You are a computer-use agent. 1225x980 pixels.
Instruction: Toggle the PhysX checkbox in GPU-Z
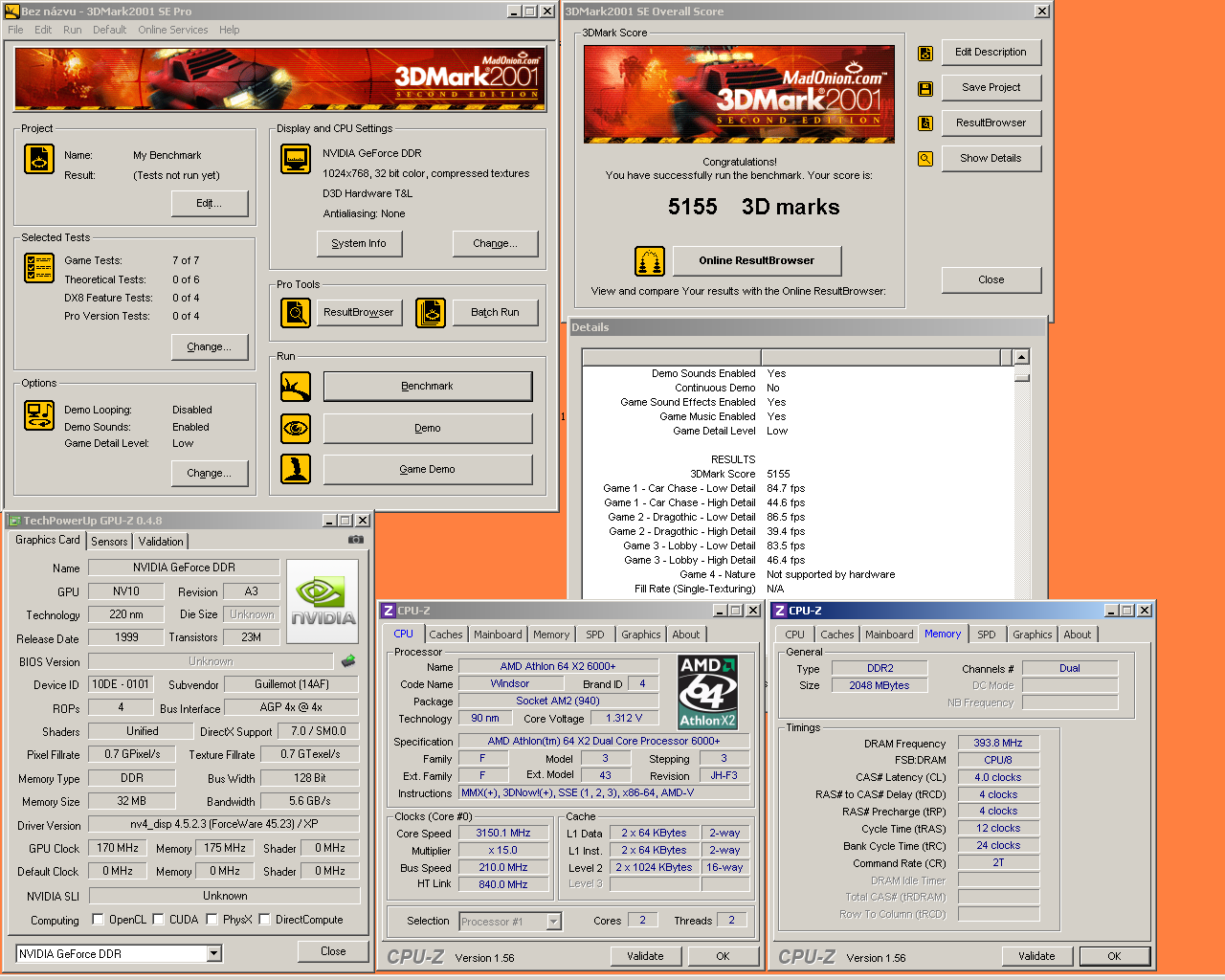pyautogui.click(x=212, y=920)
